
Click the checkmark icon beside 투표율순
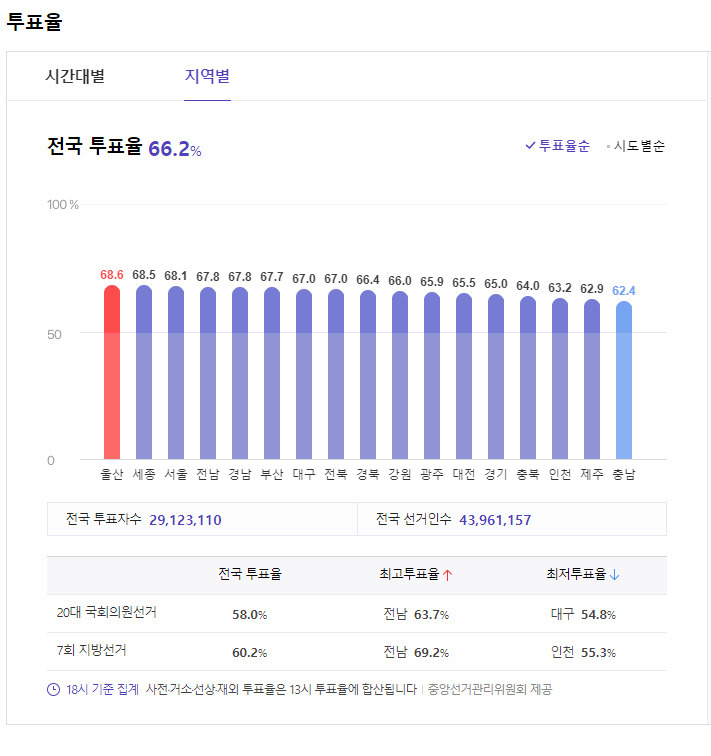(530, 146)
